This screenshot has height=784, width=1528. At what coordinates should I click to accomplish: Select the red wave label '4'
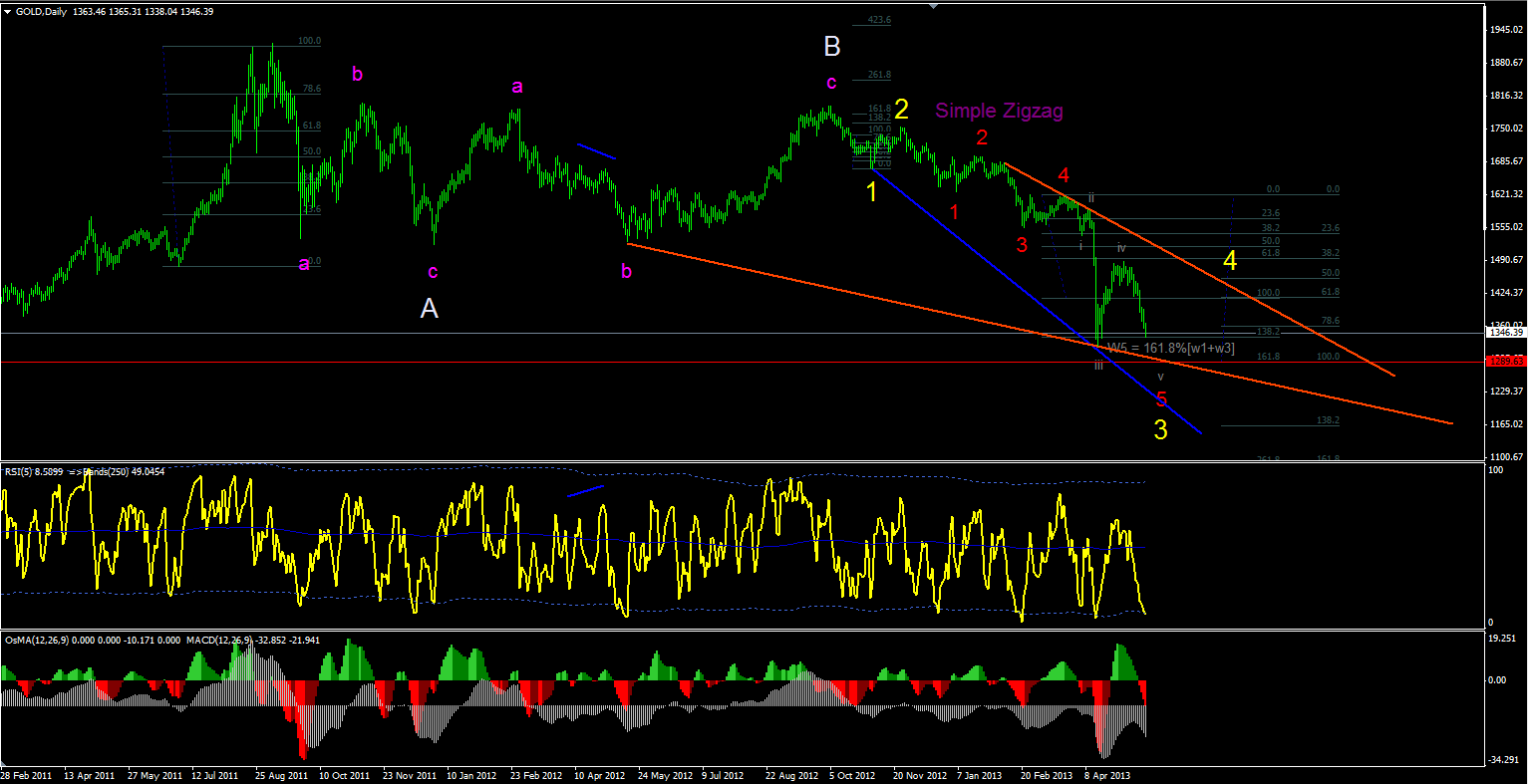[1064, 176]
